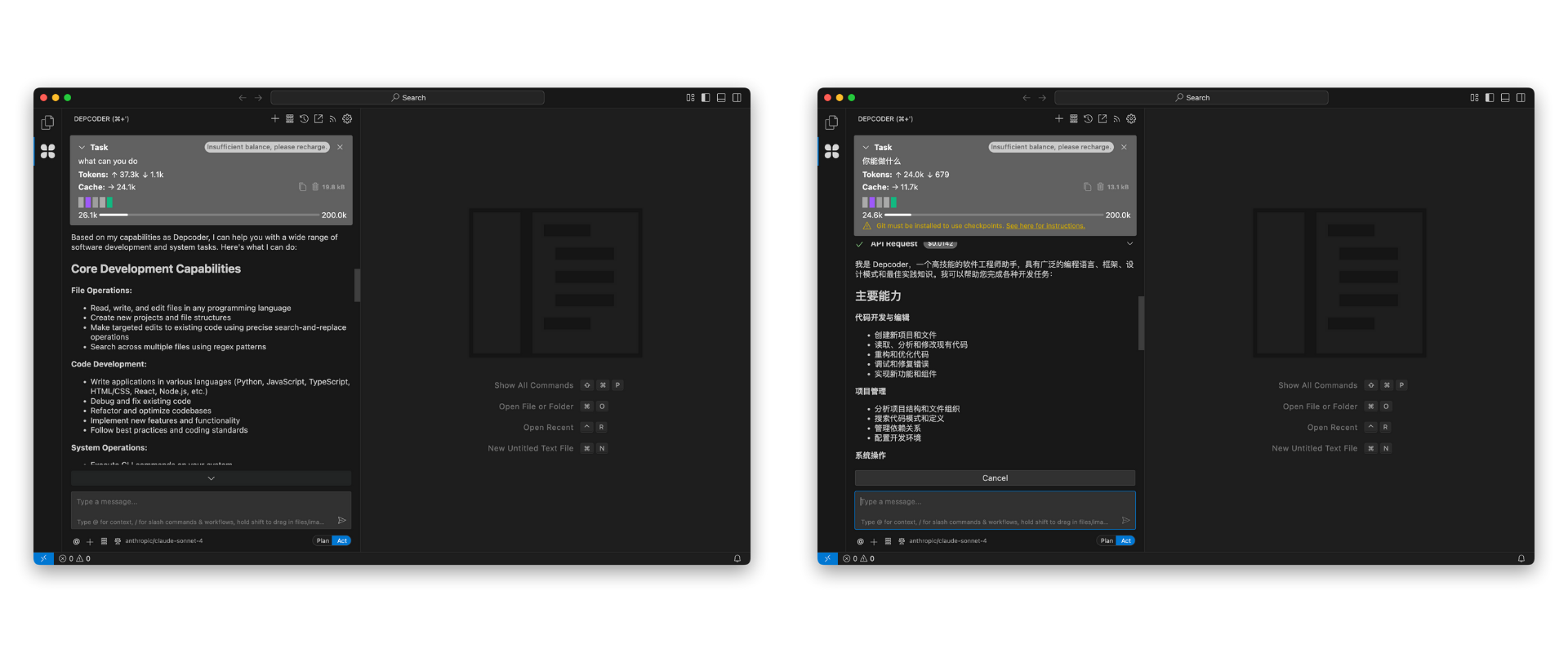The width and height of the screenshot is (1568, 653).
Task: Pop out Depcoder into editor in left window
Action: [318, 118]
